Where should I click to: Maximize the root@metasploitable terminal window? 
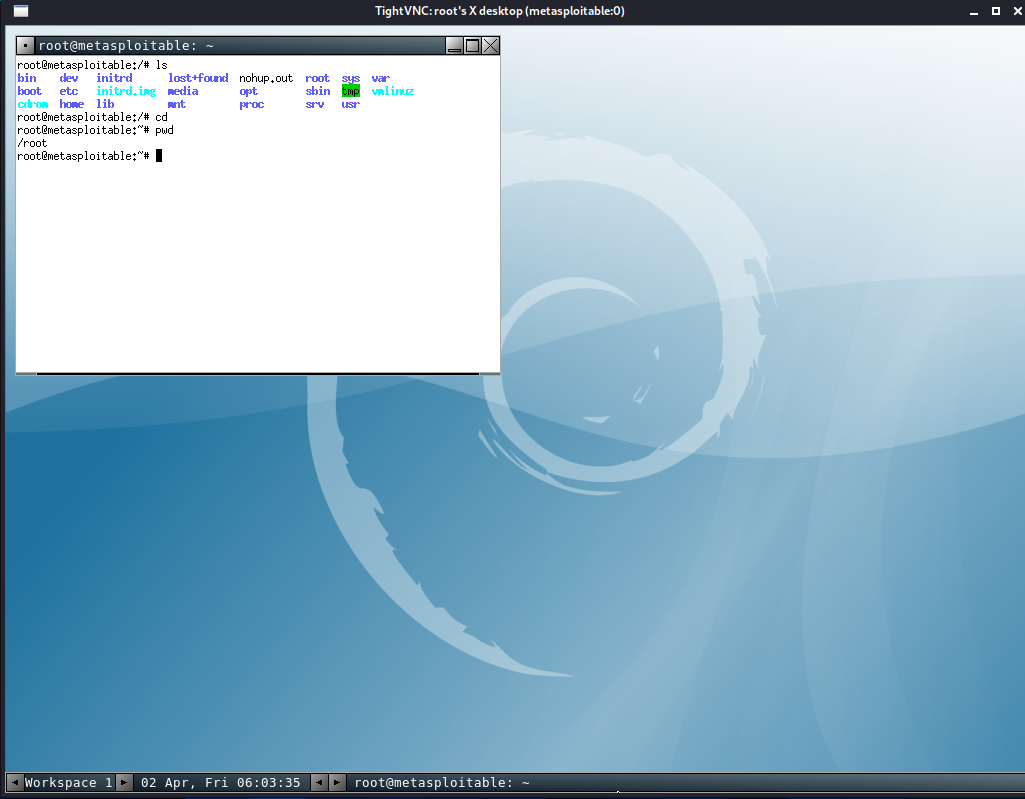473,46
